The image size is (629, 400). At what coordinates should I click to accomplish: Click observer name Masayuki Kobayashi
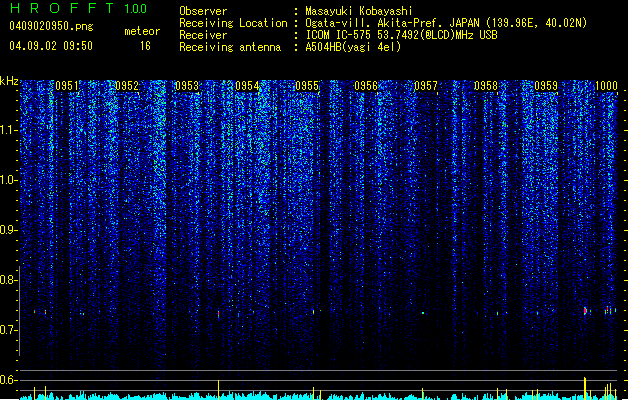[x=359, y=11]
